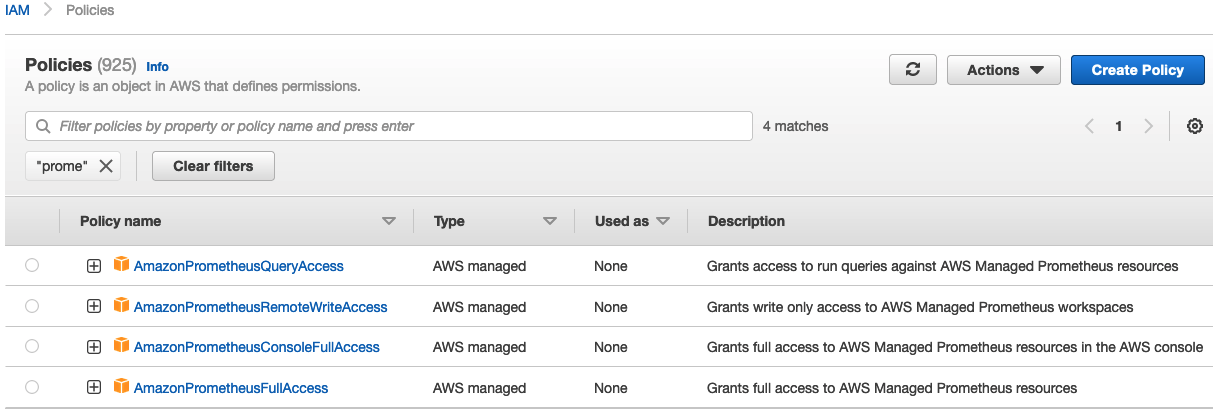Click the refresh policies icon button
The image size is (1213, 414).
[912, 70]
